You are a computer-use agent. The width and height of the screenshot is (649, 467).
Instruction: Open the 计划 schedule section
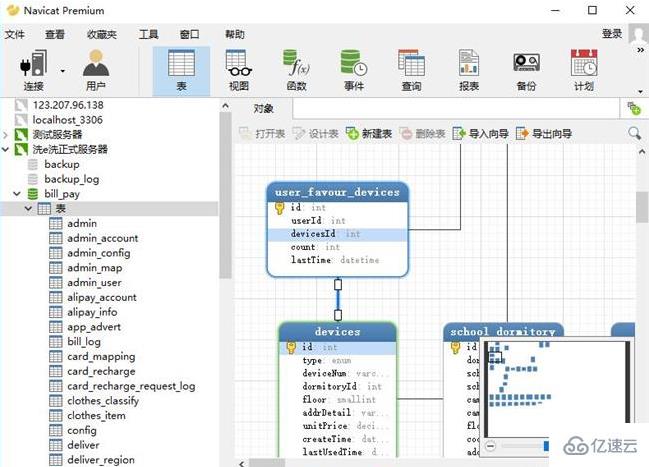(584, 70)
